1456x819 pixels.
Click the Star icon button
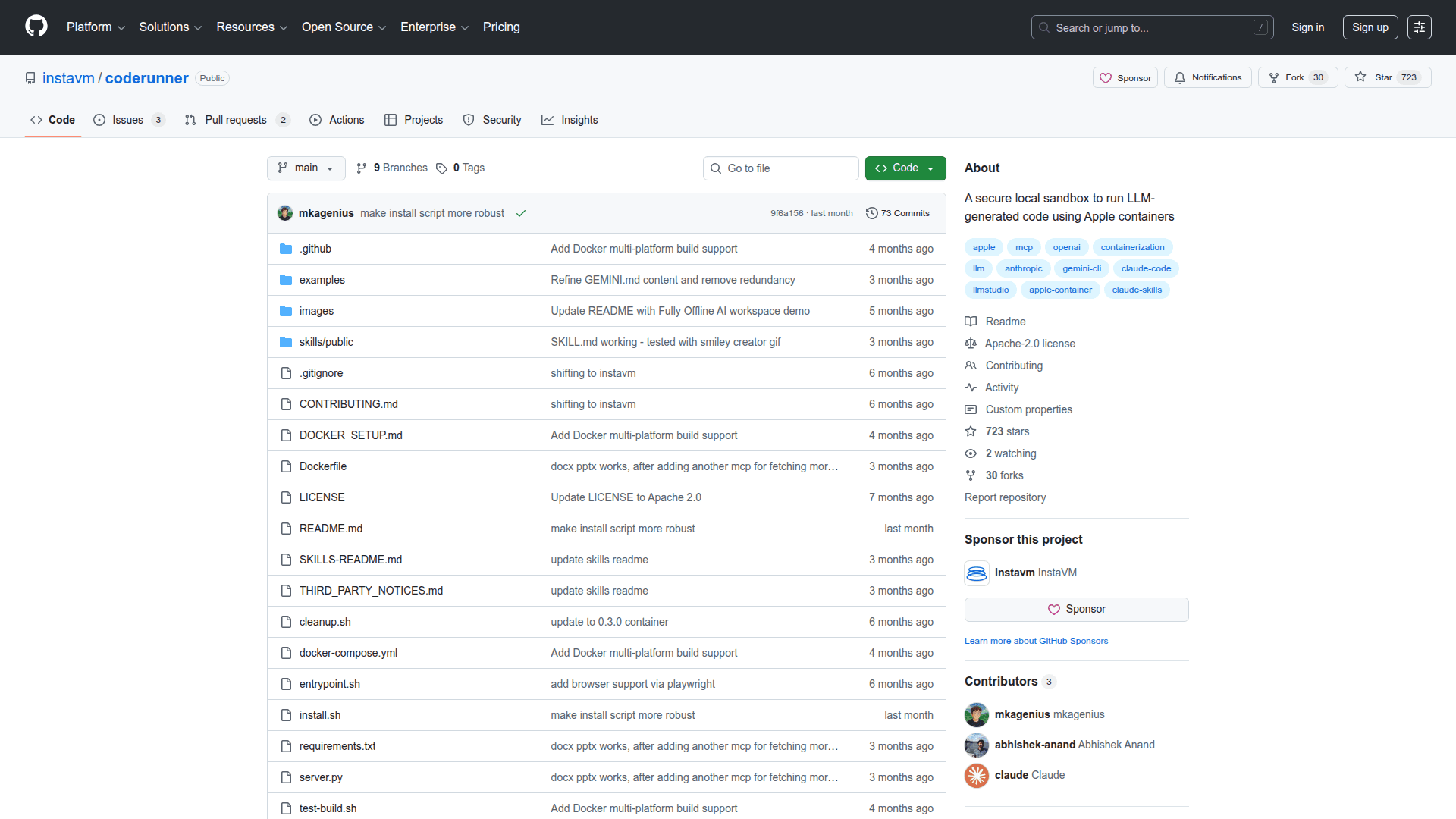pyautogui.click(x=1361, y=77)
